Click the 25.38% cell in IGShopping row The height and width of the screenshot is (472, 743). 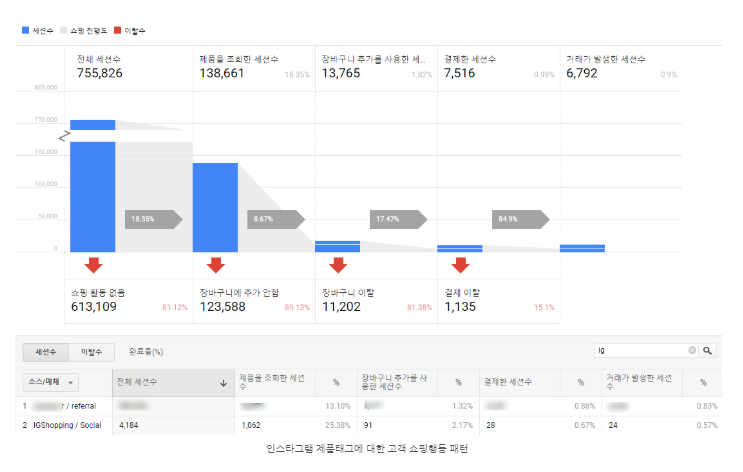point(338,426)
